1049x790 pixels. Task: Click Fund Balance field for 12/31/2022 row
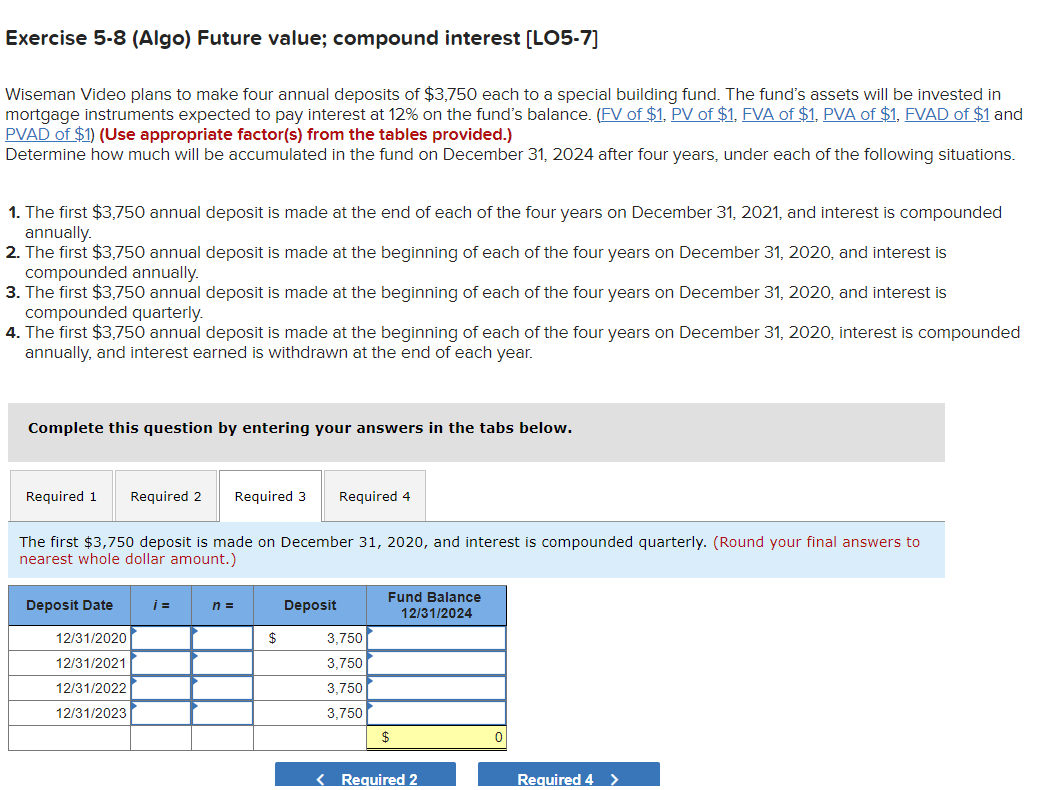[436, 688]
